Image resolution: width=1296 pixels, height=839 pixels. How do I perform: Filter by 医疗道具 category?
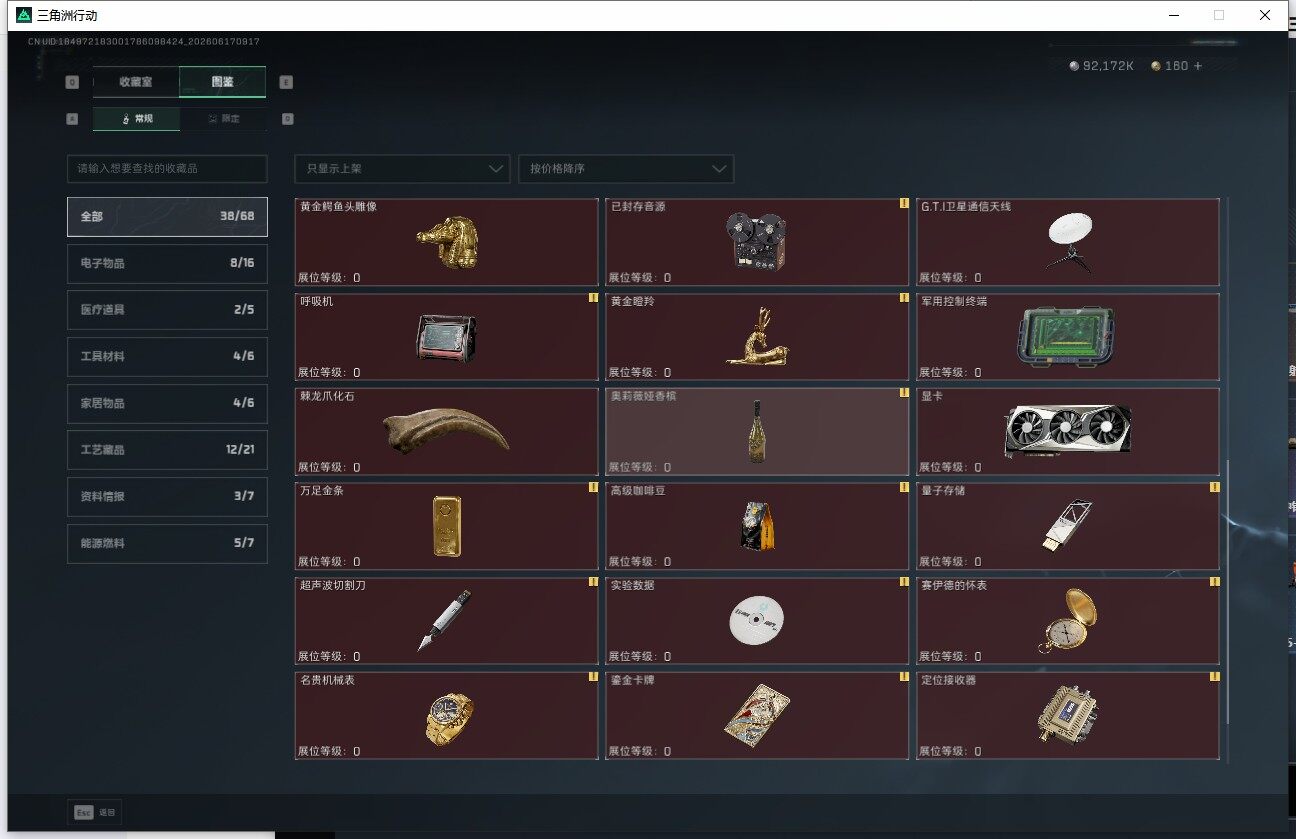pyautogui.click(x=167, y=310)
